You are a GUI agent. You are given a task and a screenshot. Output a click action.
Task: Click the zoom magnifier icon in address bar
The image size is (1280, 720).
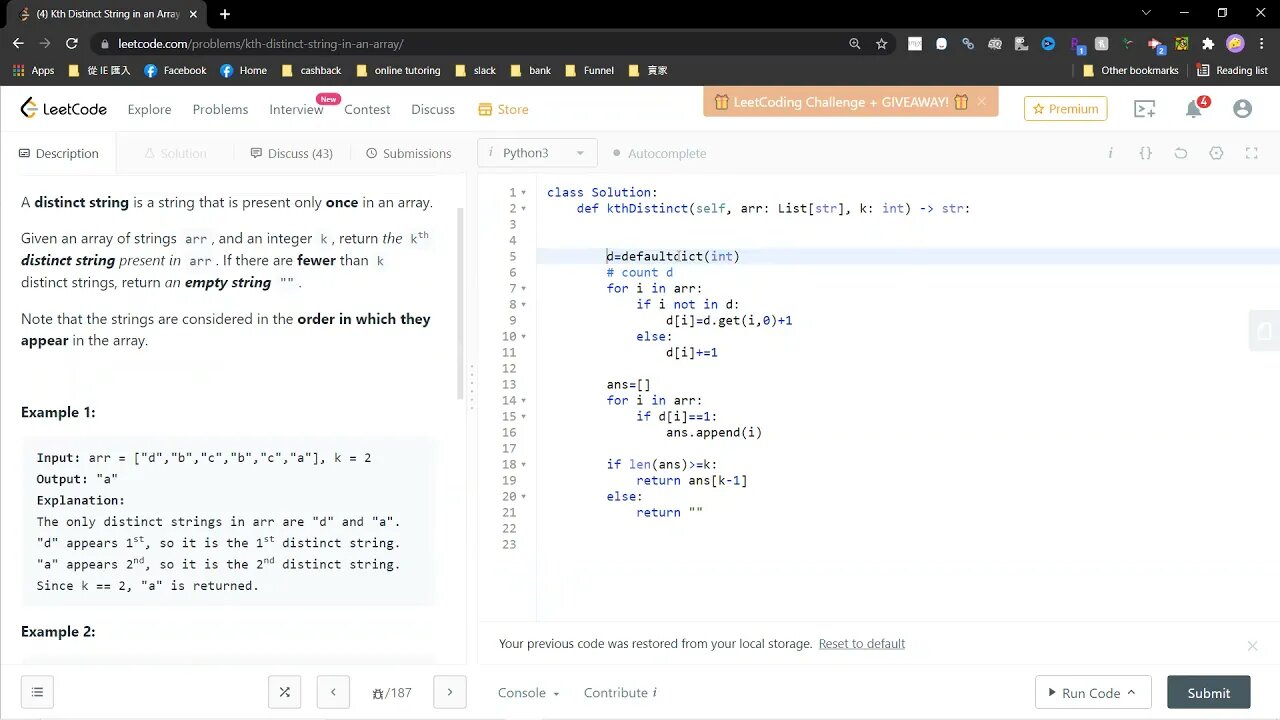pyautogui.click(x=854, y=44)
